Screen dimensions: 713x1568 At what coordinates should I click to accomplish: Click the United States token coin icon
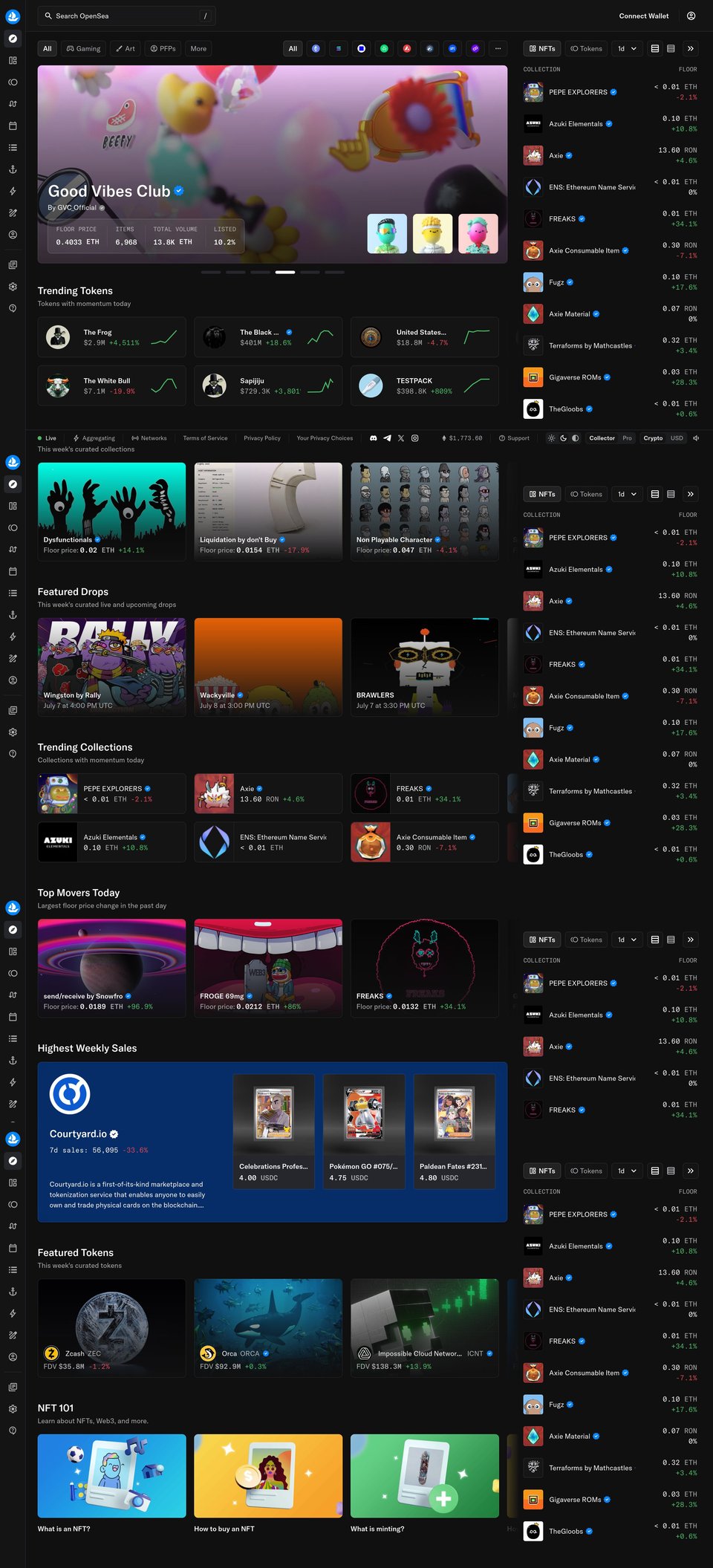(x=371, y=337)
